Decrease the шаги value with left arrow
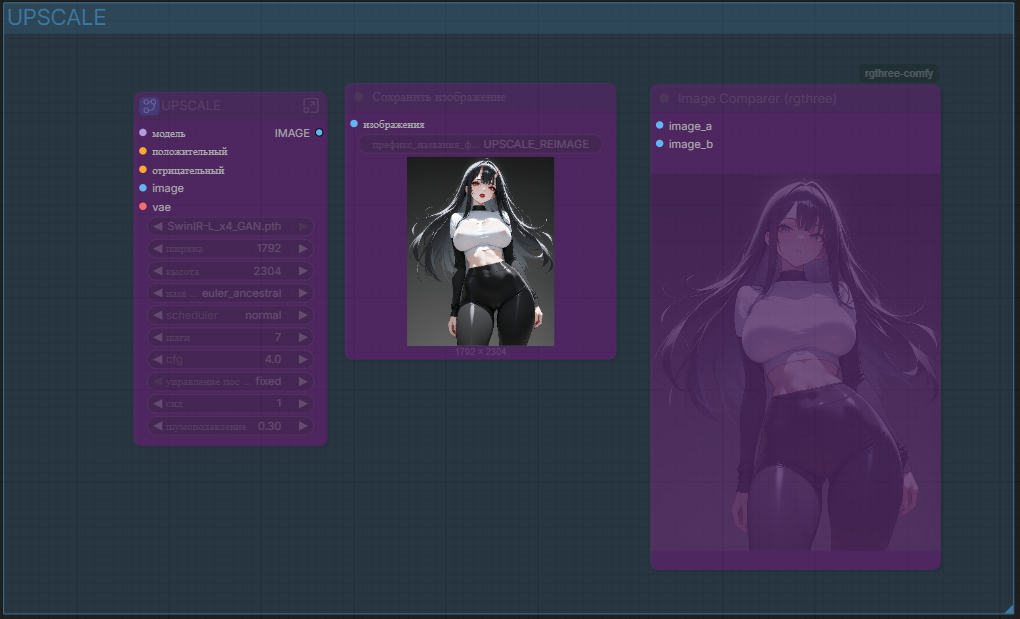This screenshot has height=619, width=1020. click(x=157, y=337)
